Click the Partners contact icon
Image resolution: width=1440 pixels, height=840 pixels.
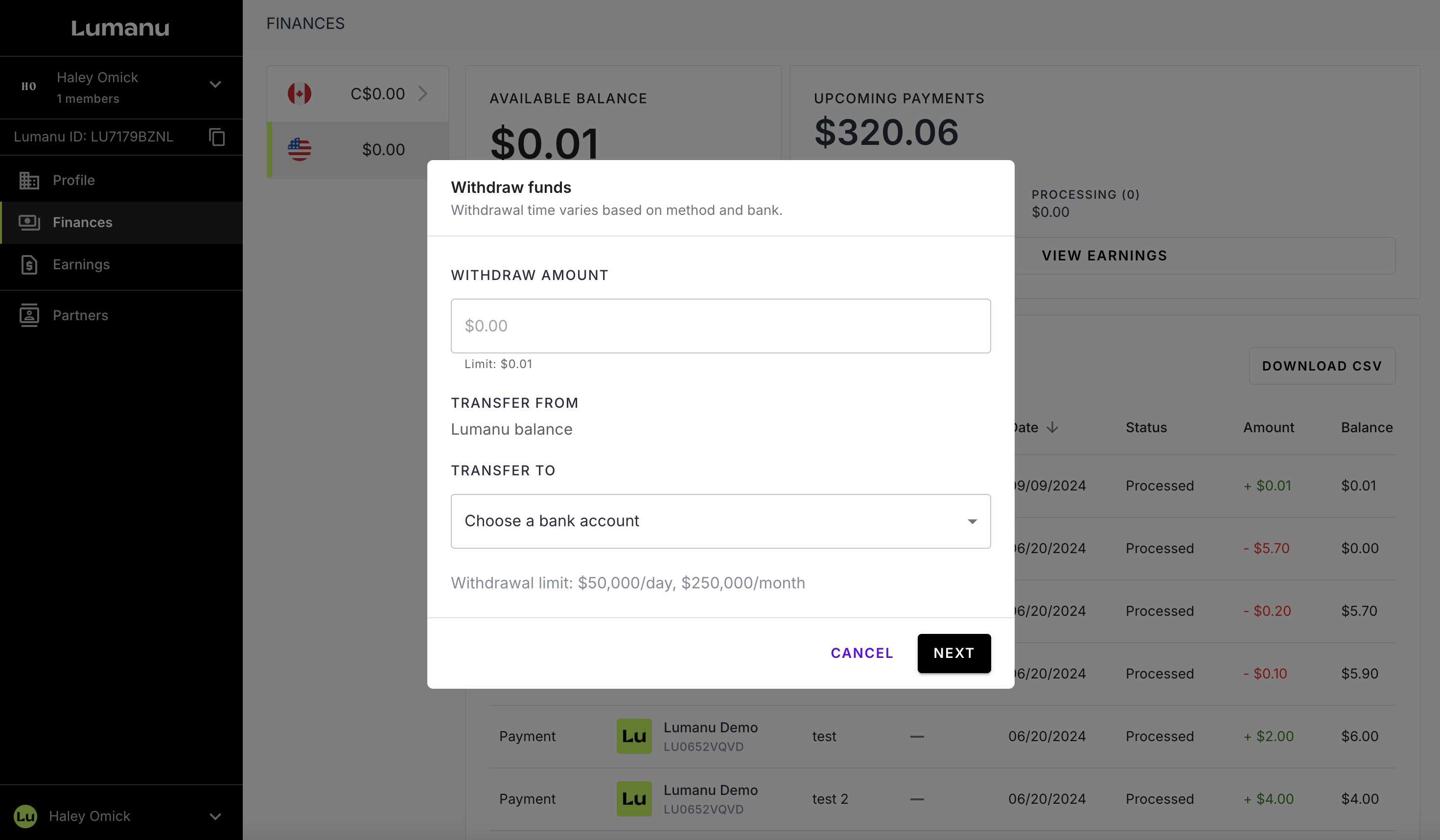[29, 315]
